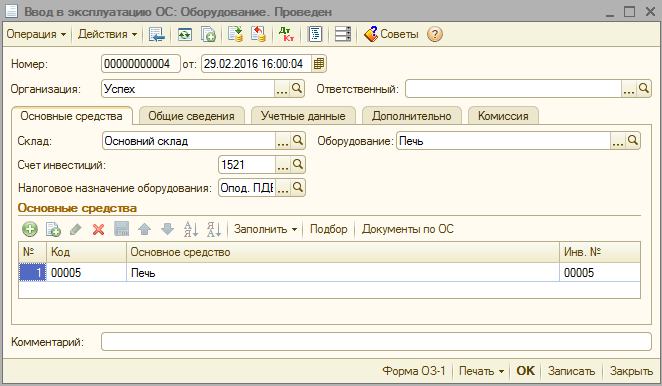Click the Записать button
The height and width of the screenshot is (386, 662).
point(571,371)
